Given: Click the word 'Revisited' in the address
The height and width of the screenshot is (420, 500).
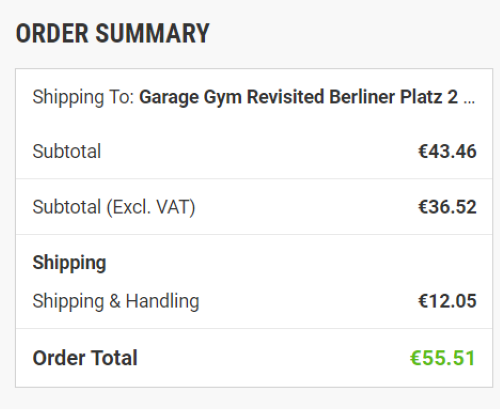Looking at the screenshot, I should pyautogui.click(x=286, y=97).
